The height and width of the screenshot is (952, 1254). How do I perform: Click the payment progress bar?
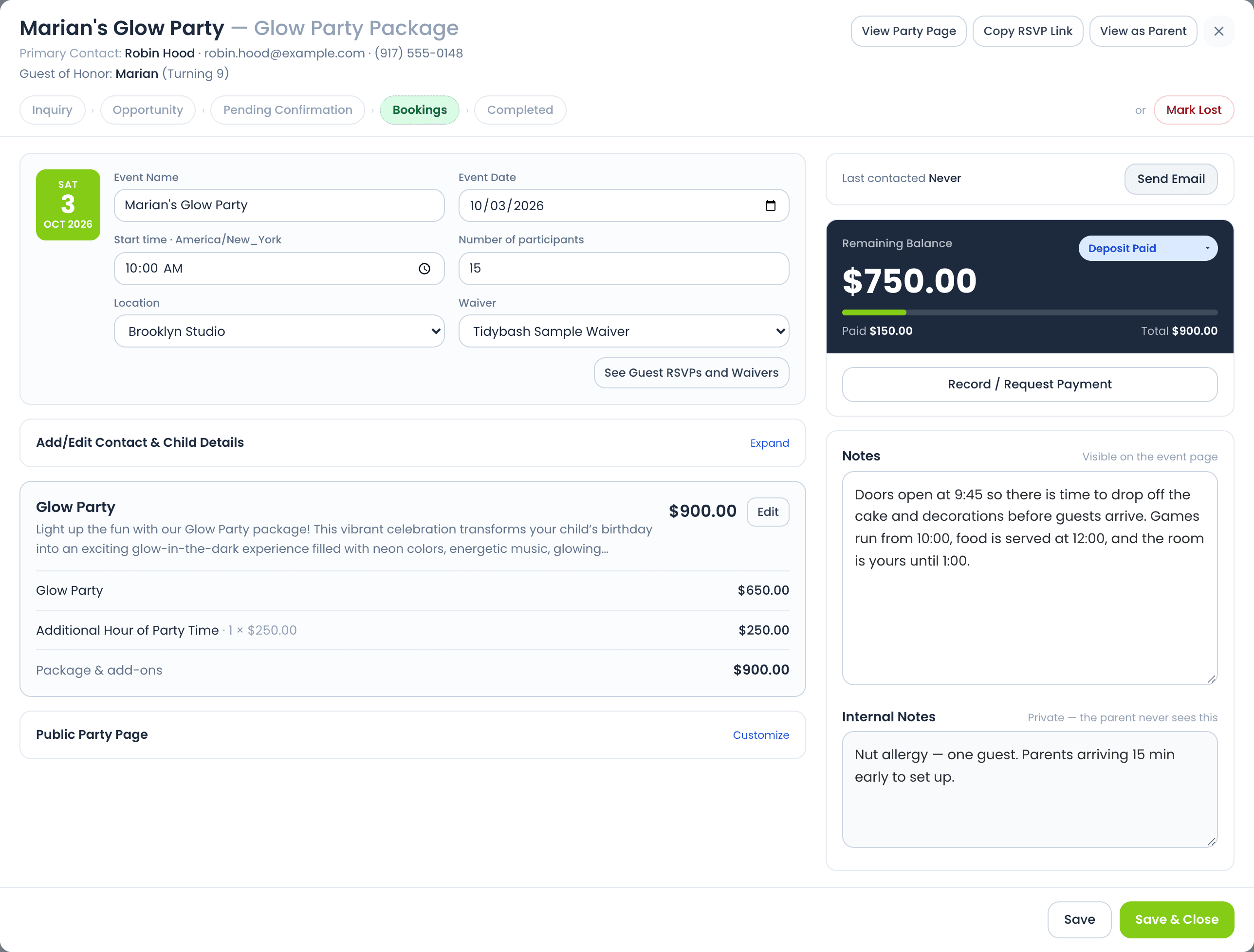coord(1030,312)
